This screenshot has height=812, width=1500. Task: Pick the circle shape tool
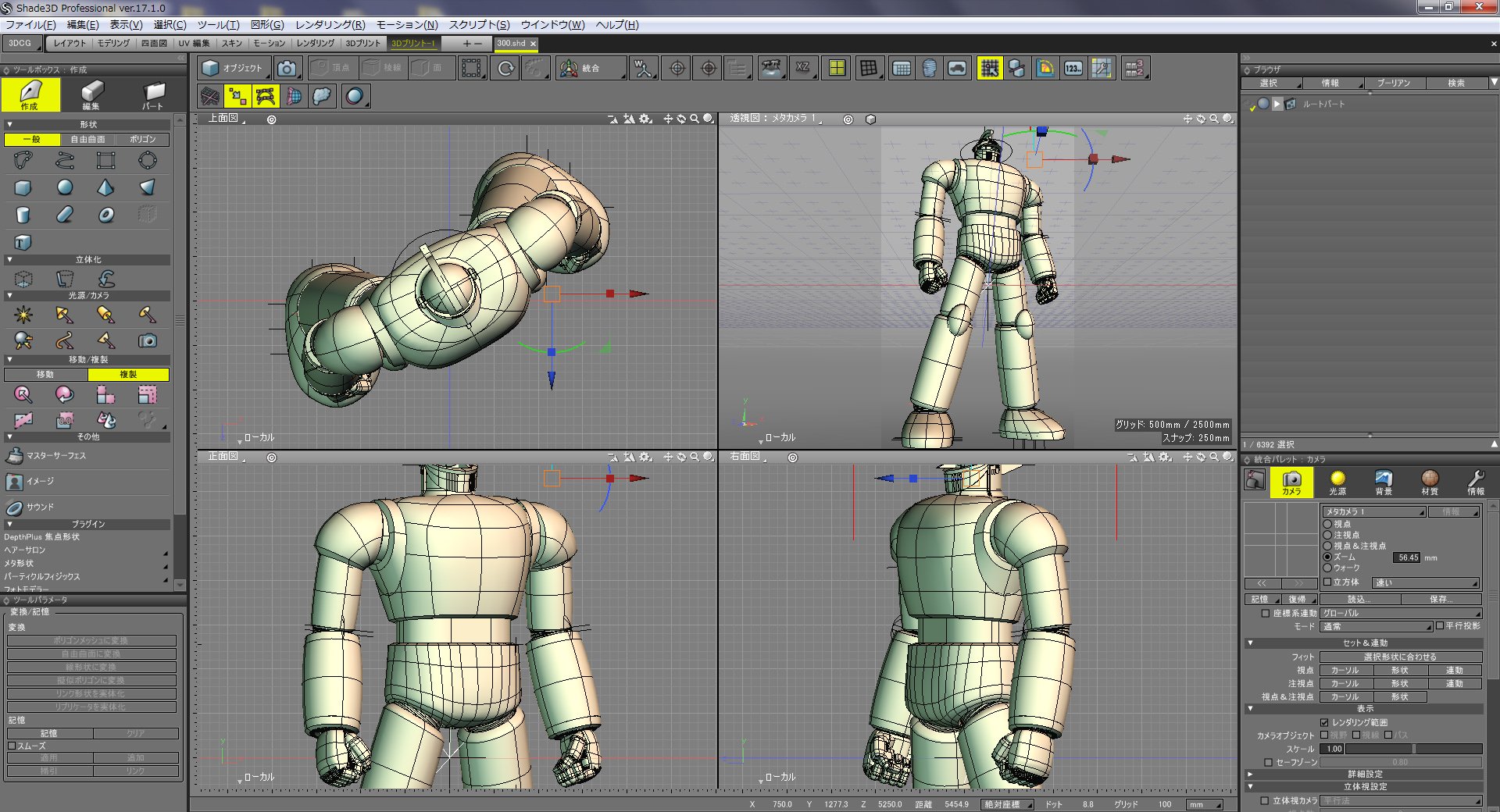click(x=147, y=161)
